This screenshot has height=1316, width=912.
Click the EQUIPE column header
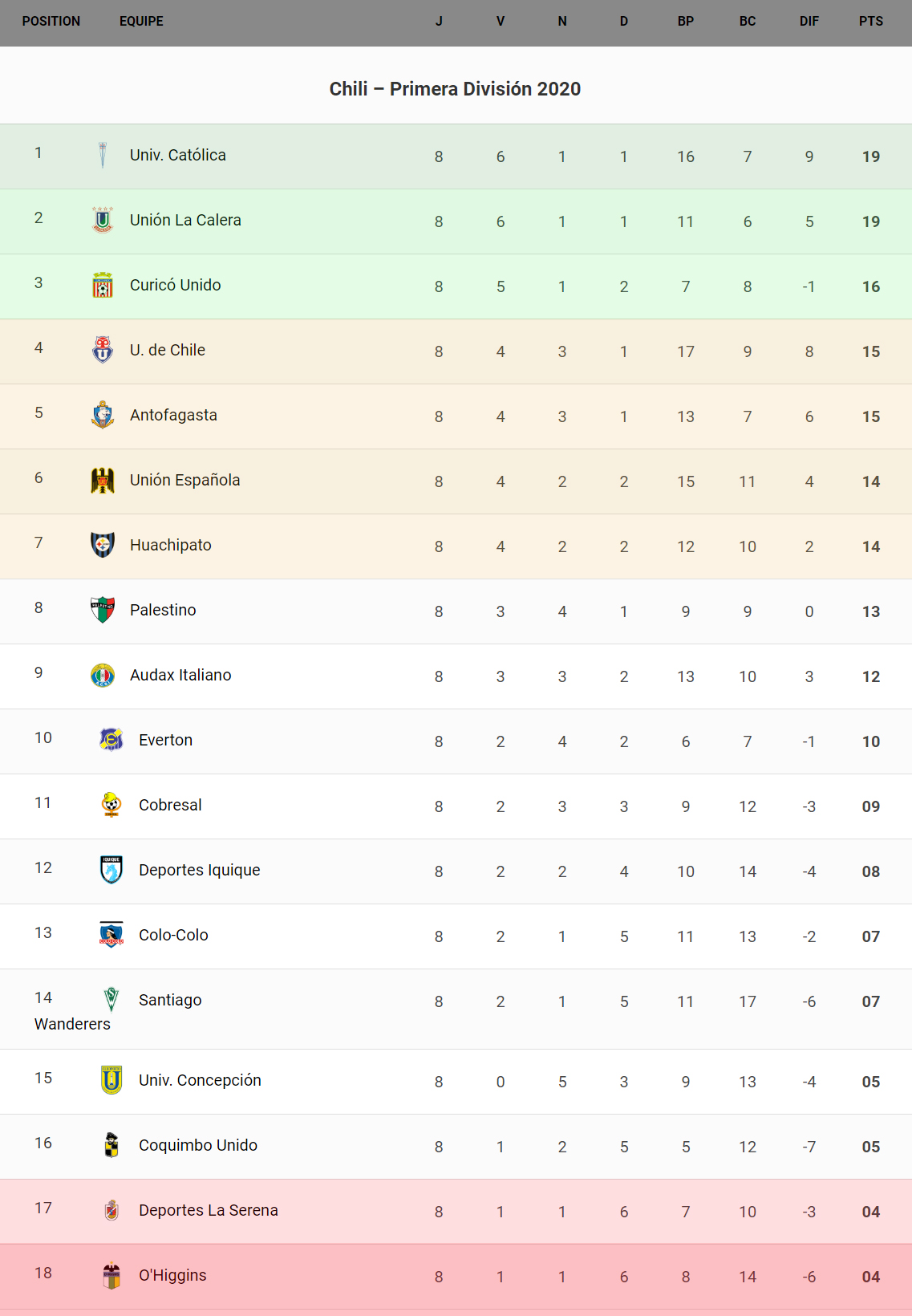[141, 22]
